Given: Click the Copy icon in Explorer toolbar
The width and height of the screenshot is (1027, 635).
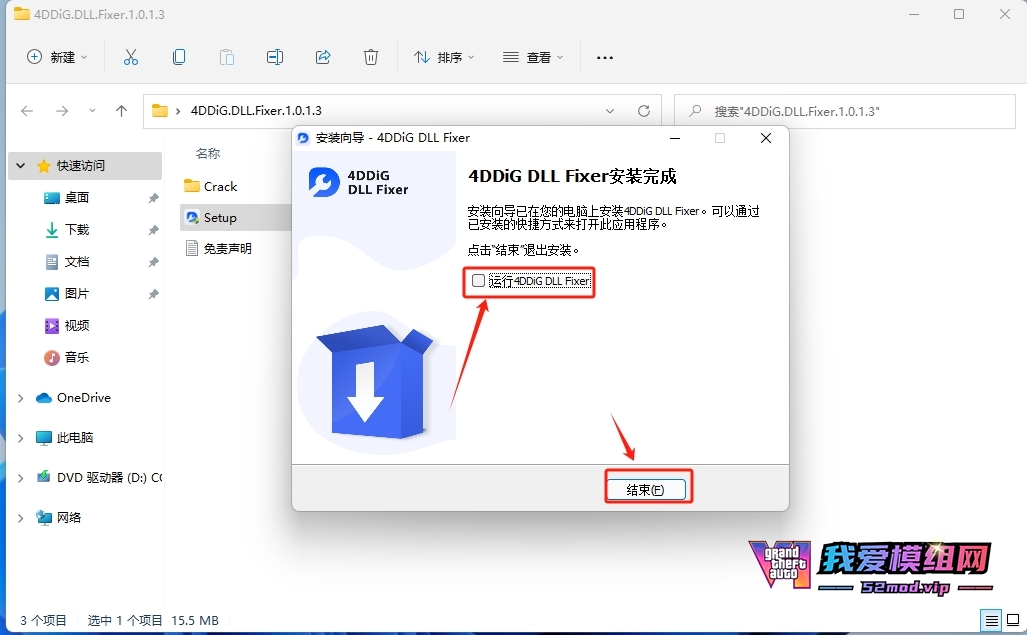Looking at the screenshot, I should pyautogui.click(x=179, y=58).
